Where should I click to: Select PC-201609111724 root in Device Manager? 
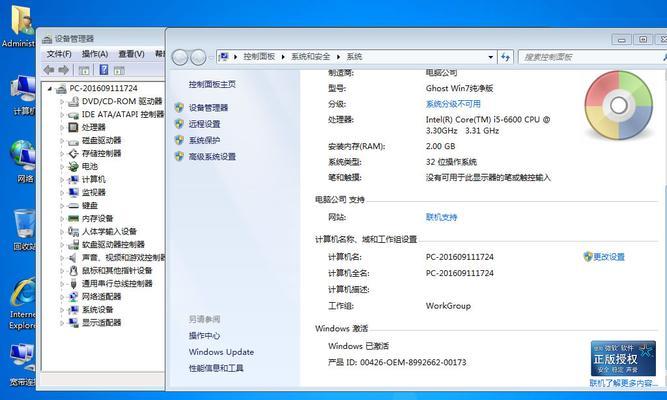pyautogui.click(x=103, y=88)
